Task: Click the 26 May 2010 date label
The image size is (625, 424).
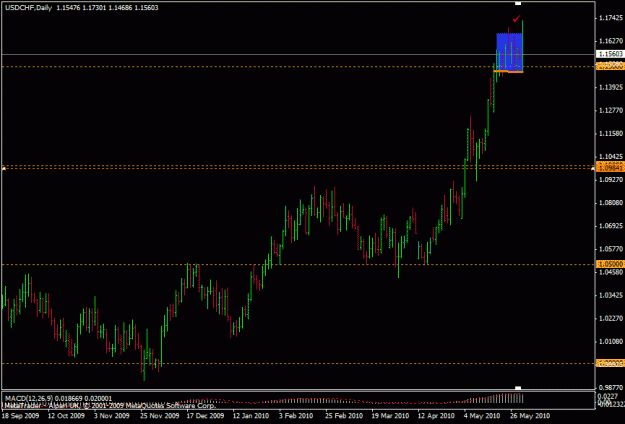Action: 531,416
